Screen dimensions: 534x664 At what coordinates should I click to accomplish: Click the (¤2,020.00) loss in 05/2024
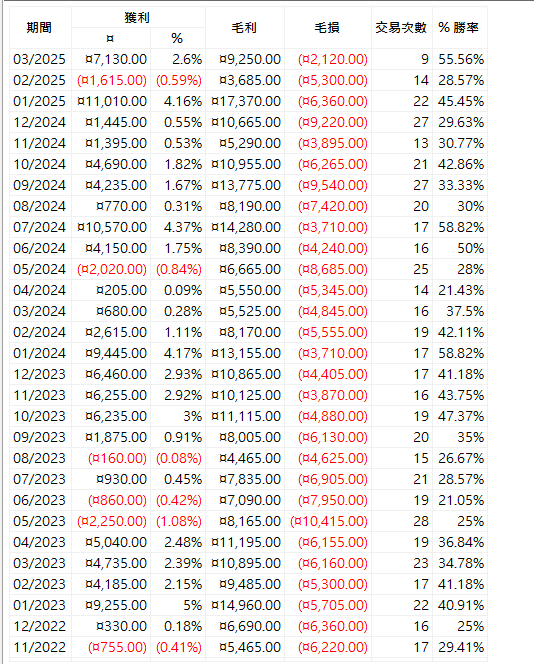pos(111,269)
